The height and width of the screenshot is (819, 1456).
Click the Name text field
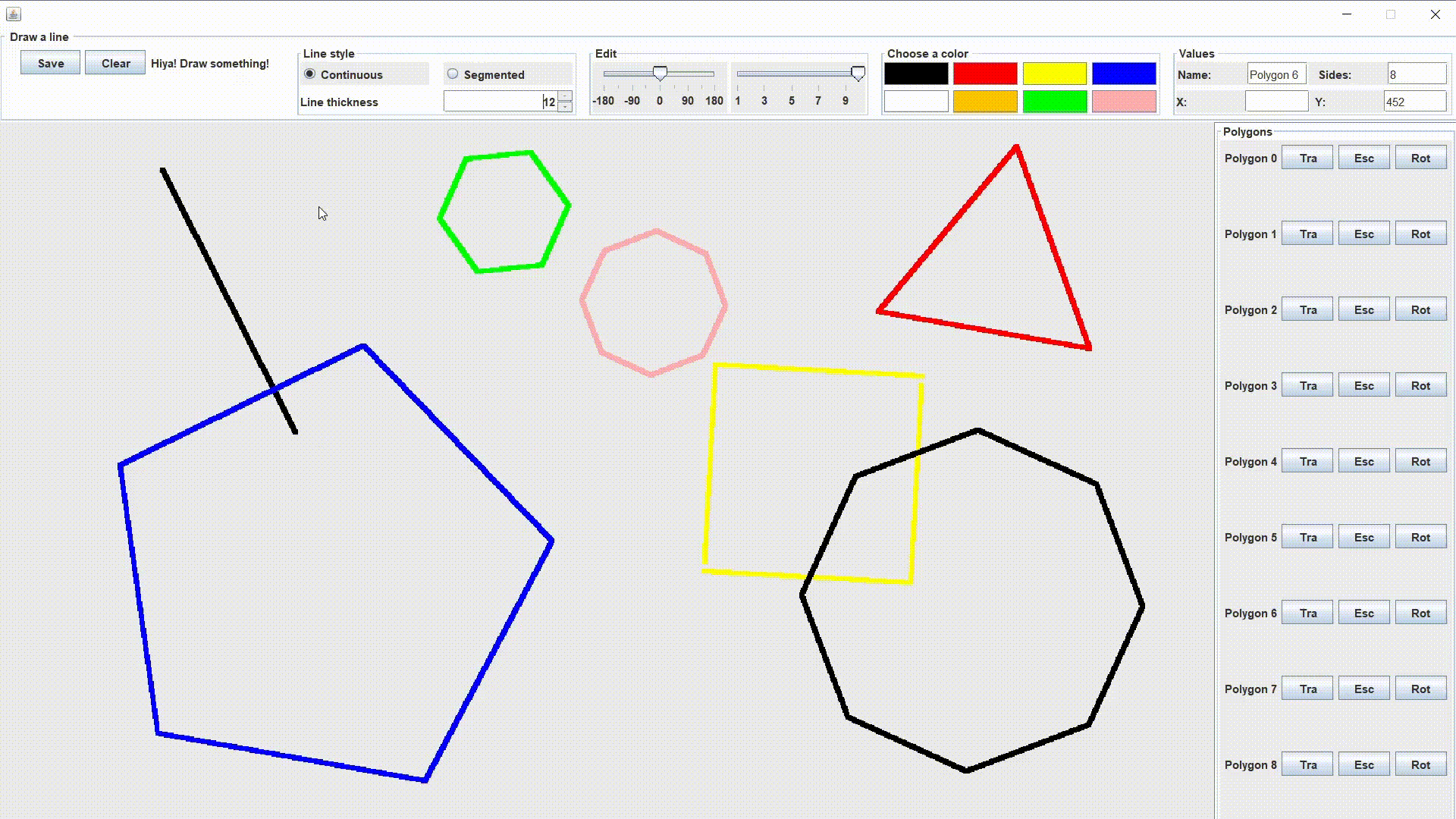tap(1276, 74)
